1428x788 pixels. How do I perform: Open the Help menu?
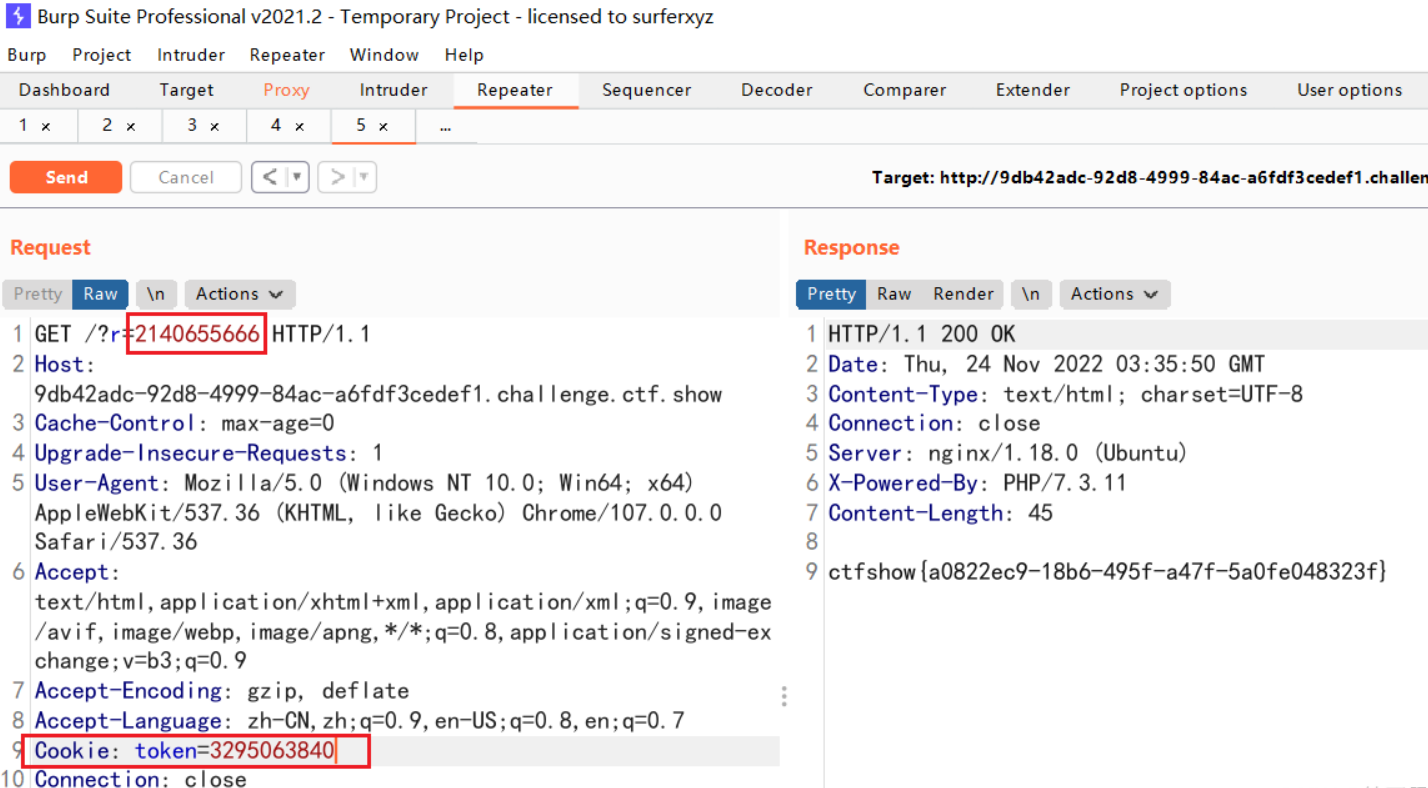click(x=464, y=55)
